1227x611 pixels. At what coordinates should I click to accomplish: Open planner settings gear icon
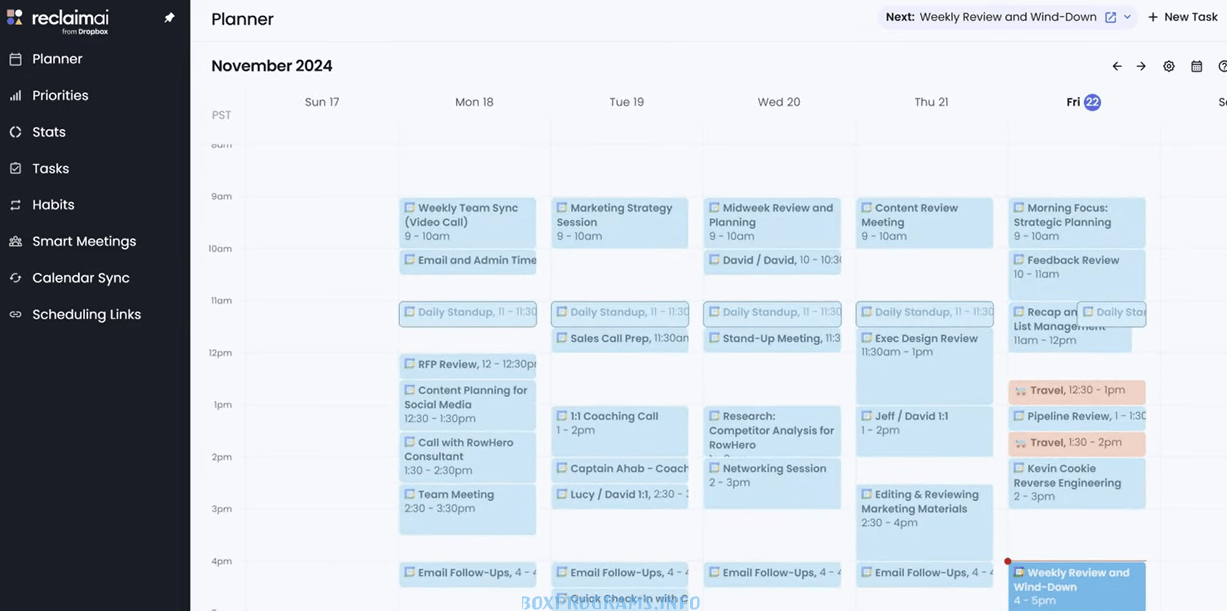pos(1168,66)
